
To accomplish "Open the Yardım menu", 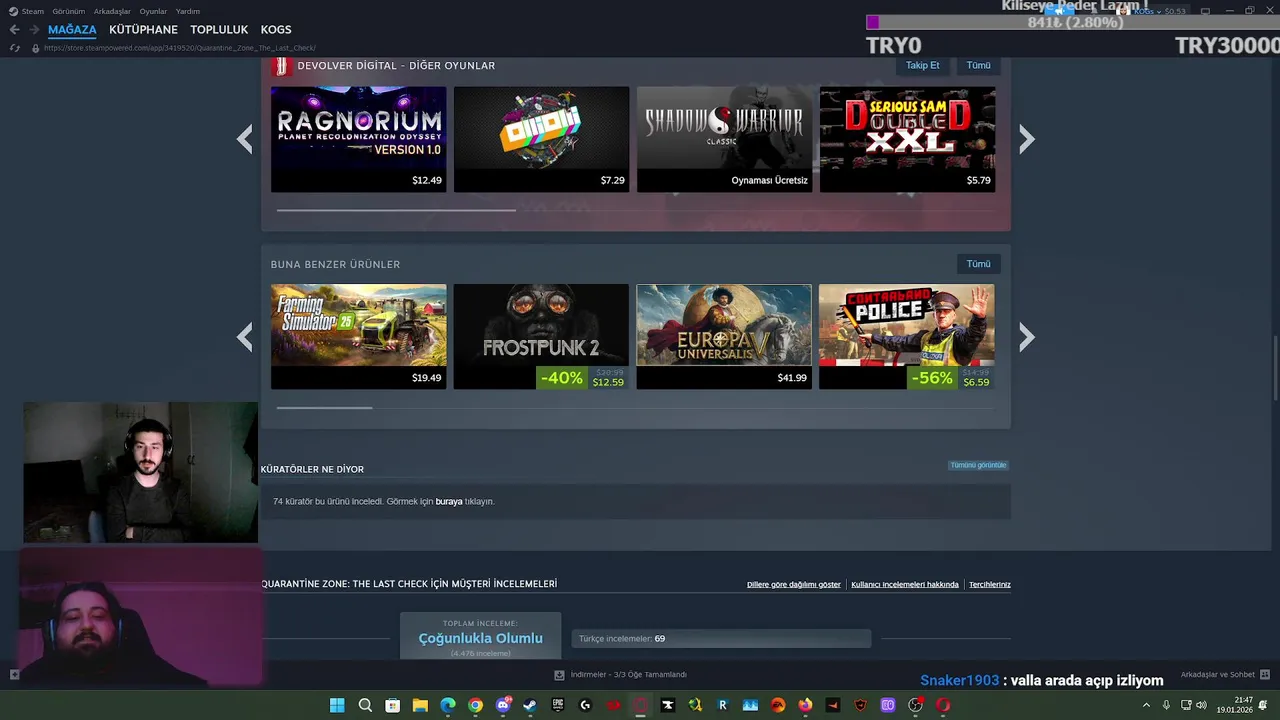I will (x=188, y=11).
